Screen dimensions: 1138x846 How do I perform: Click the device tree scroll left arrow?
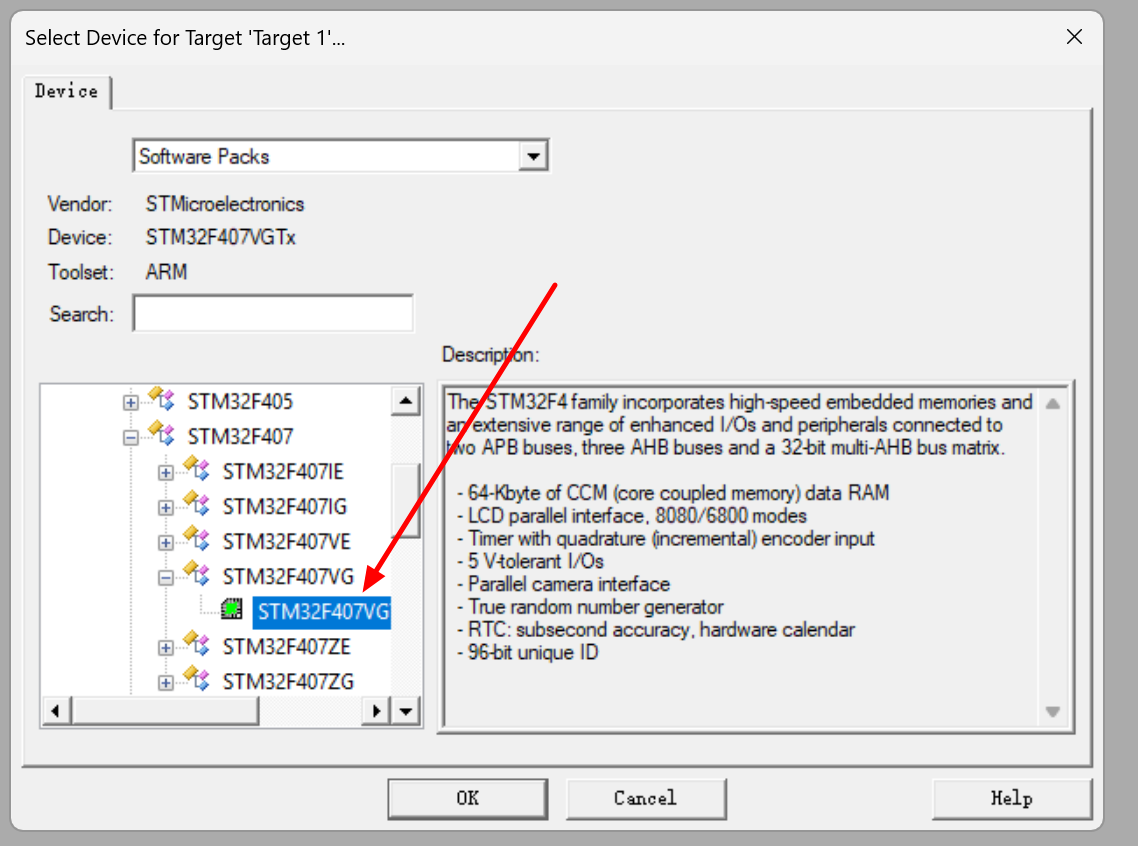pyautogui.click(x=56, y=712)
